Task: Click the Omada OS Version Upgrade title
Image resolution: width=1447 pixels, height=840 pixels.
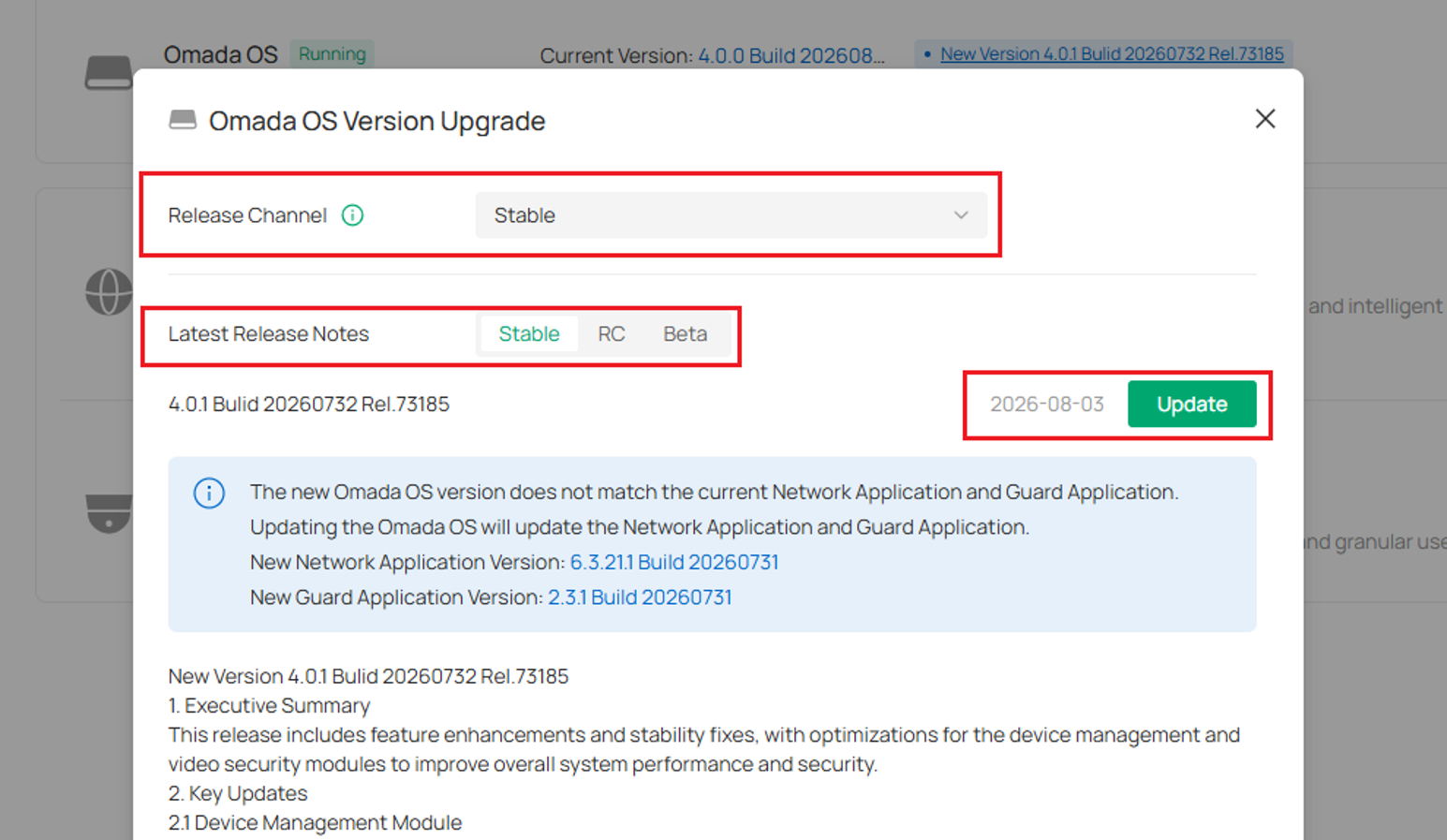Action: point(377,121)
